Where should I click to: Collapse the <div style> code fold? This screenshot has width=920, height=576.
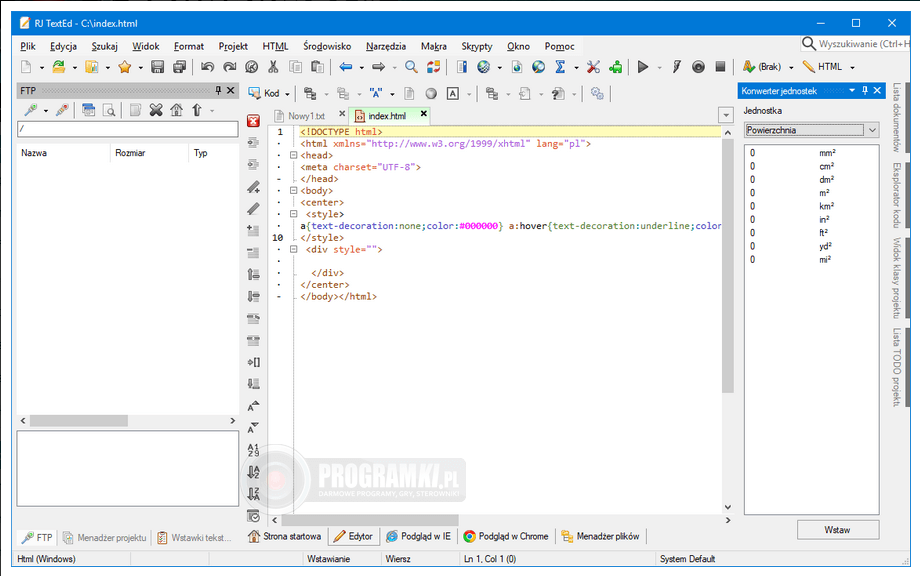click(x=293, y=249)
